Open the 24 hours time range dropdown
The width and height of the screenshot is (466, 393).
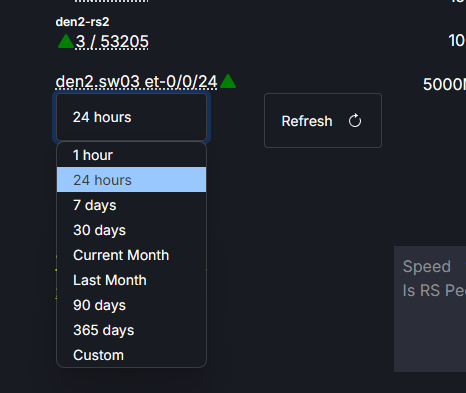[x=131, y=117]
